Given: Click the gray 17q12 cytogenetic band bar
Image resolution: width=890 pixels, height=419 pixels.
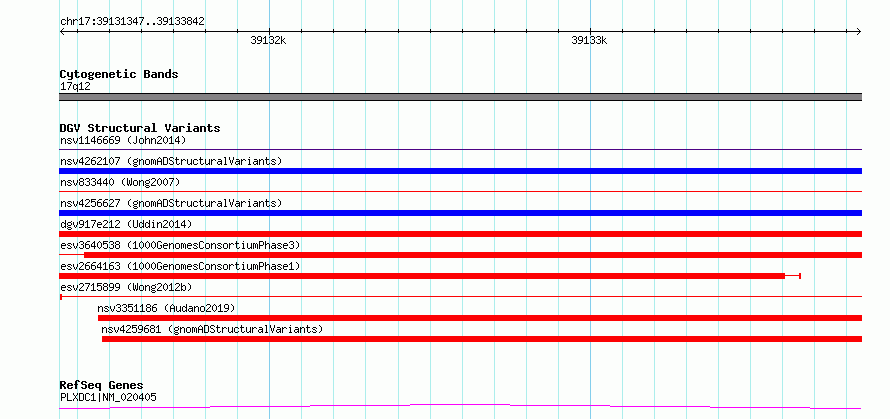Looking at the screenshot, I should point(460,97).
